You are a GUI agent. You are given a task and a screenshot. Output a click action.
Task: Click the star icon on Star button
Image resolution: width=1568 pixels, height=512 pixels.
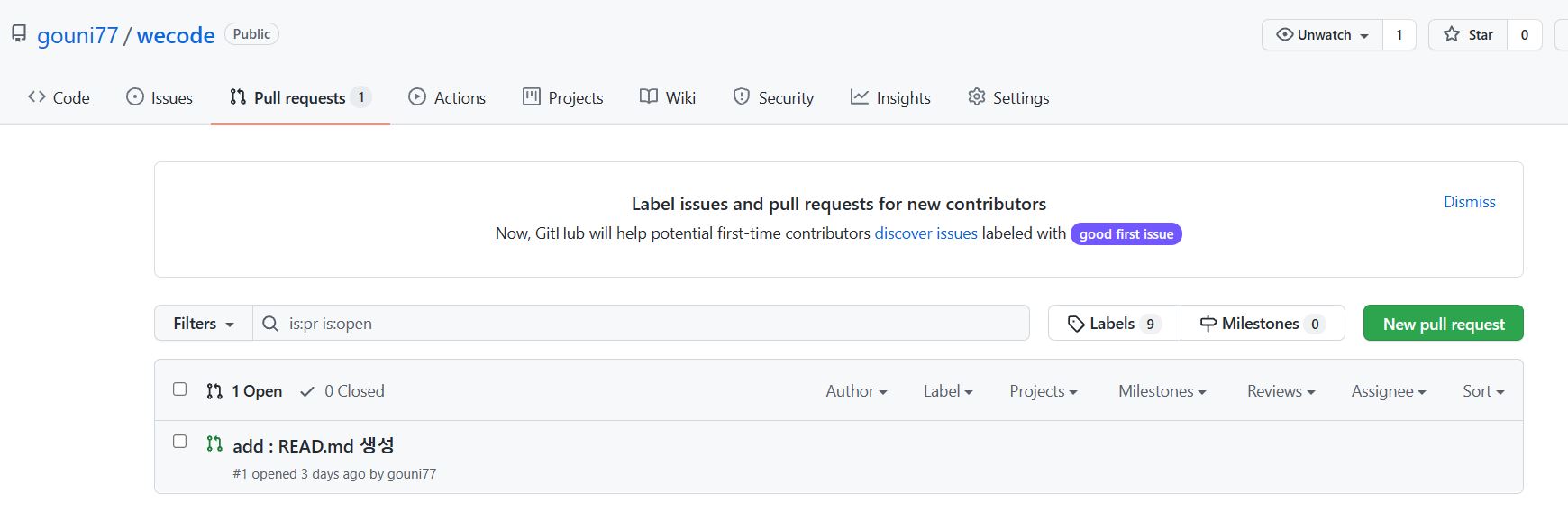pos(1452,35)
